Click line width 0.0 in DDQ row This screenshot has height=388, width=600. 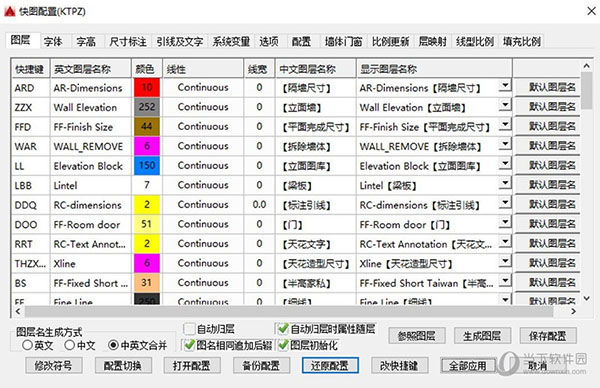coord(259,204)
